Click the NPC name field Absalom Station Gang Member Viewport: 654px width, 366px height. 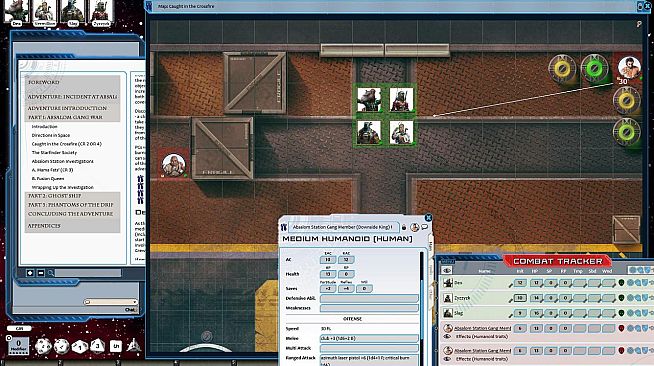coord(343,227)
